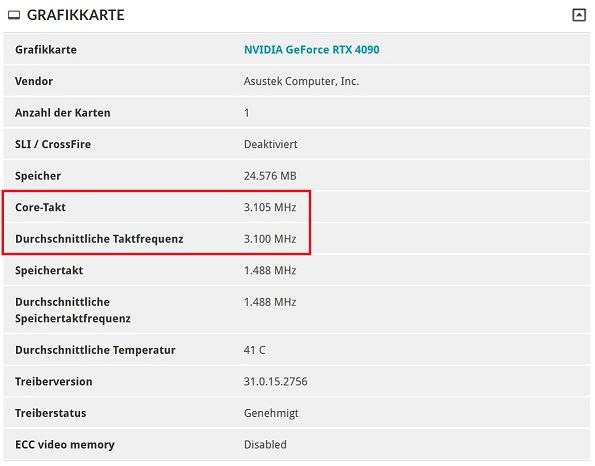Select the Anzahl der Karten label
595x466 pixels.
(x=63, y=113)
